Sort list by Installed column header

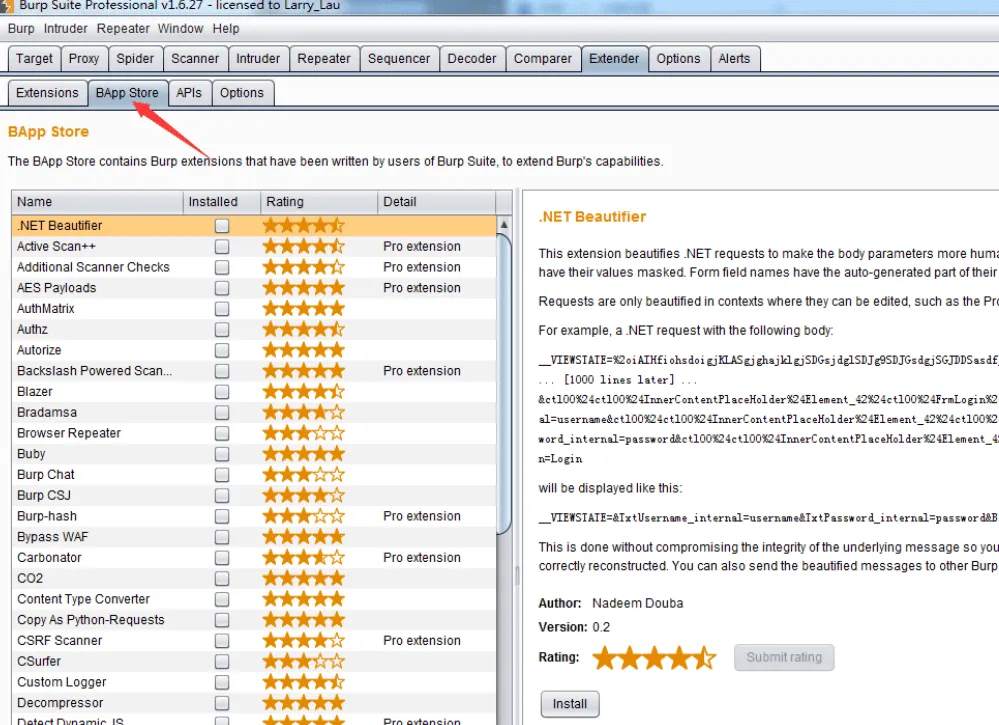click(x=222, y=202)
